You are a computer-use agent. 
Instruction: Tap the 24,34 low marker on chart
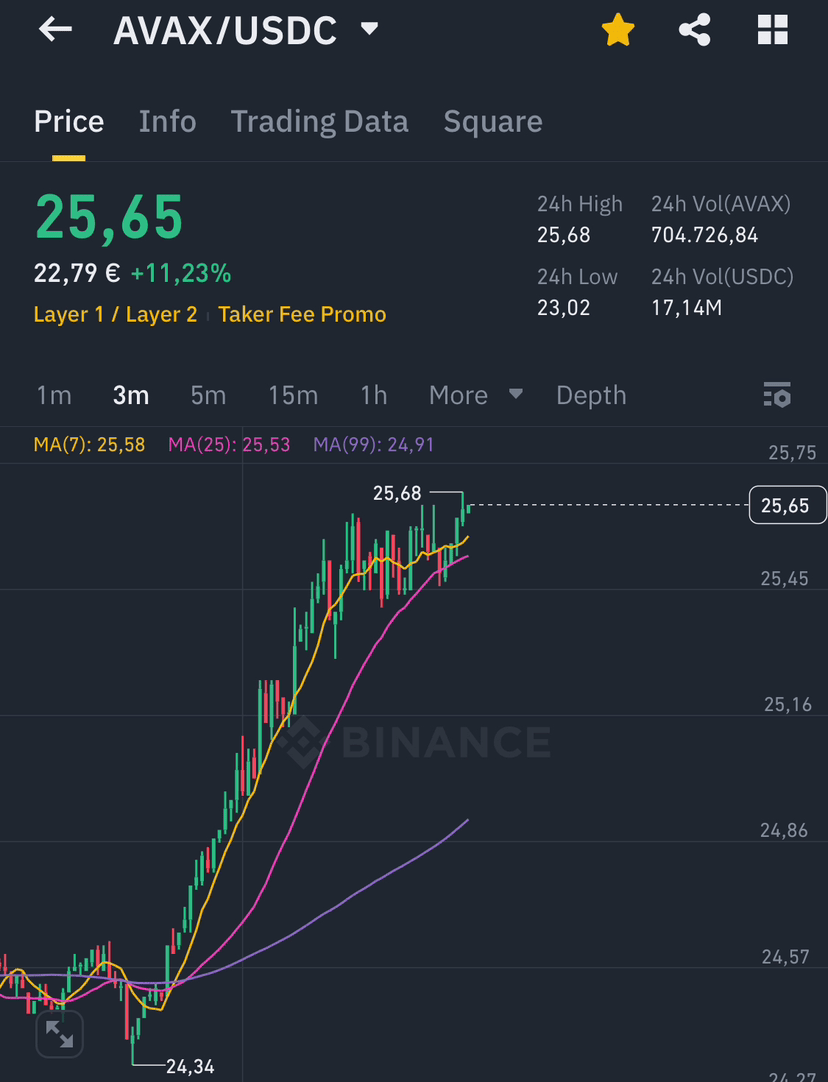190,1067
